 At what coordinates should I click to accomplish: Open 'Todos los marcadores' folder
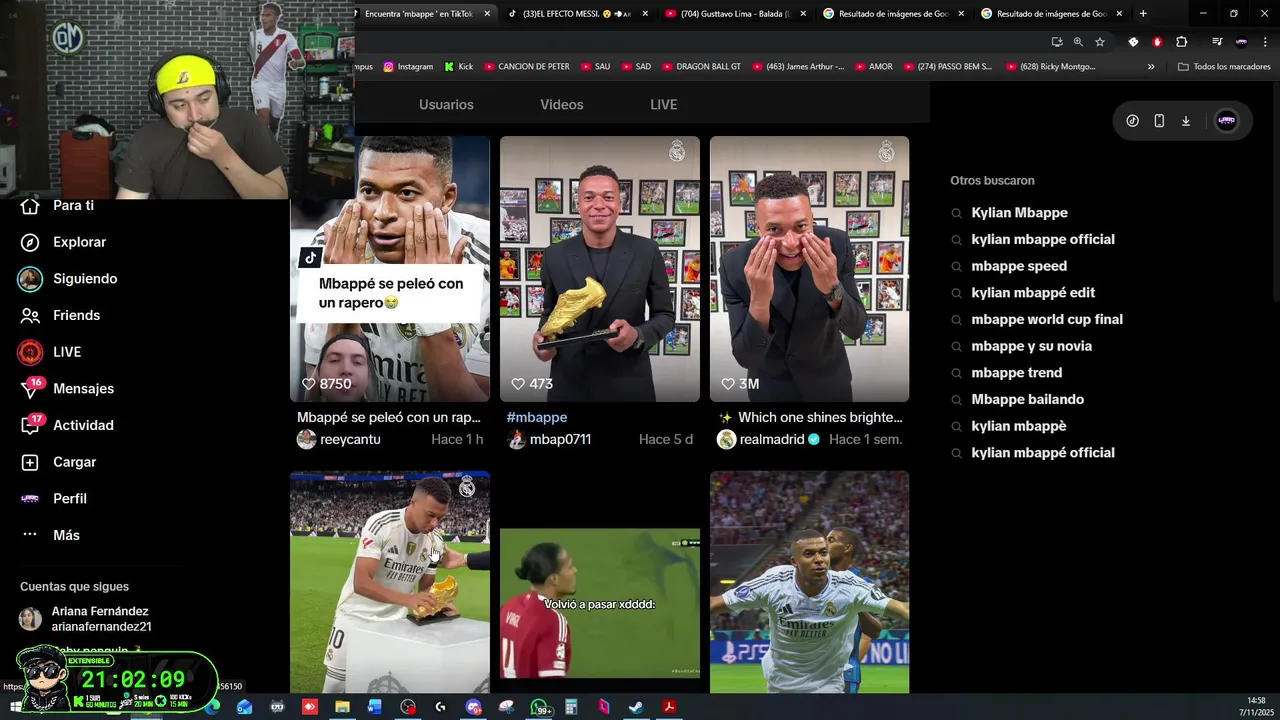click(x=1224, y=67)
